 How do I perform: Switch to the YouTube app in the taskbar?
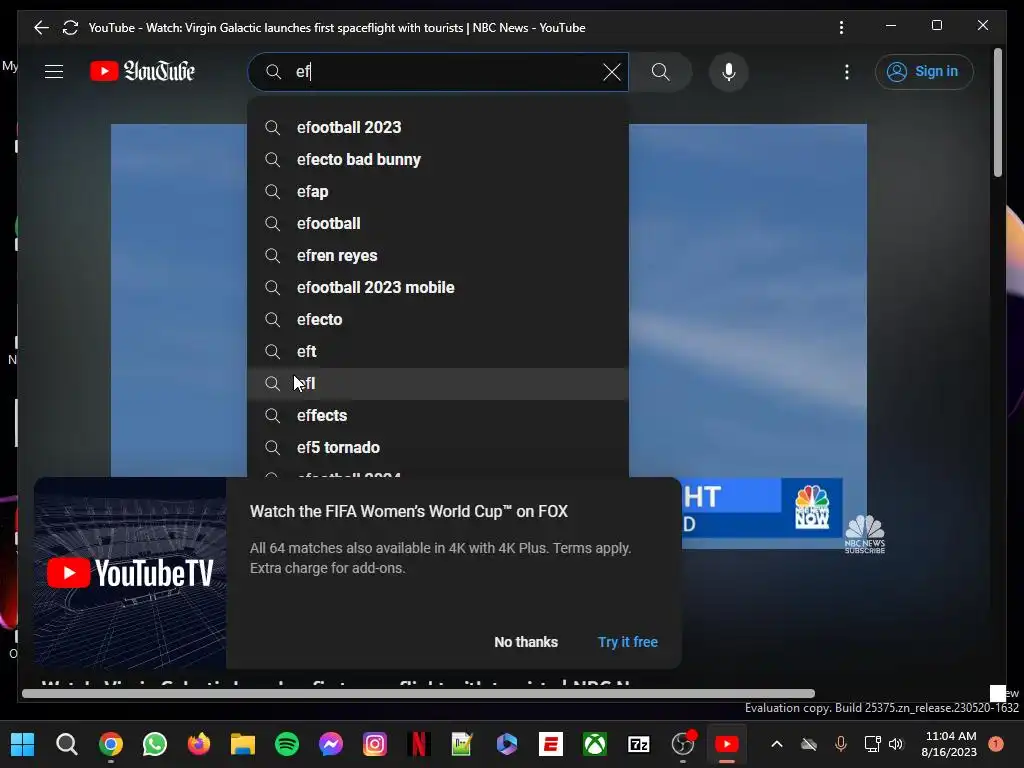[x=727, y=744]
